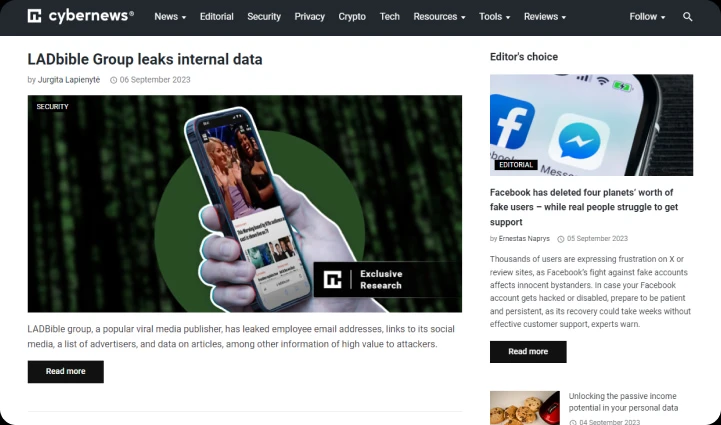Image resolution: width=721 pixels, height=425 pixels.
Task: Click Read more under LADbible article
Action: [x=66, y=372]
